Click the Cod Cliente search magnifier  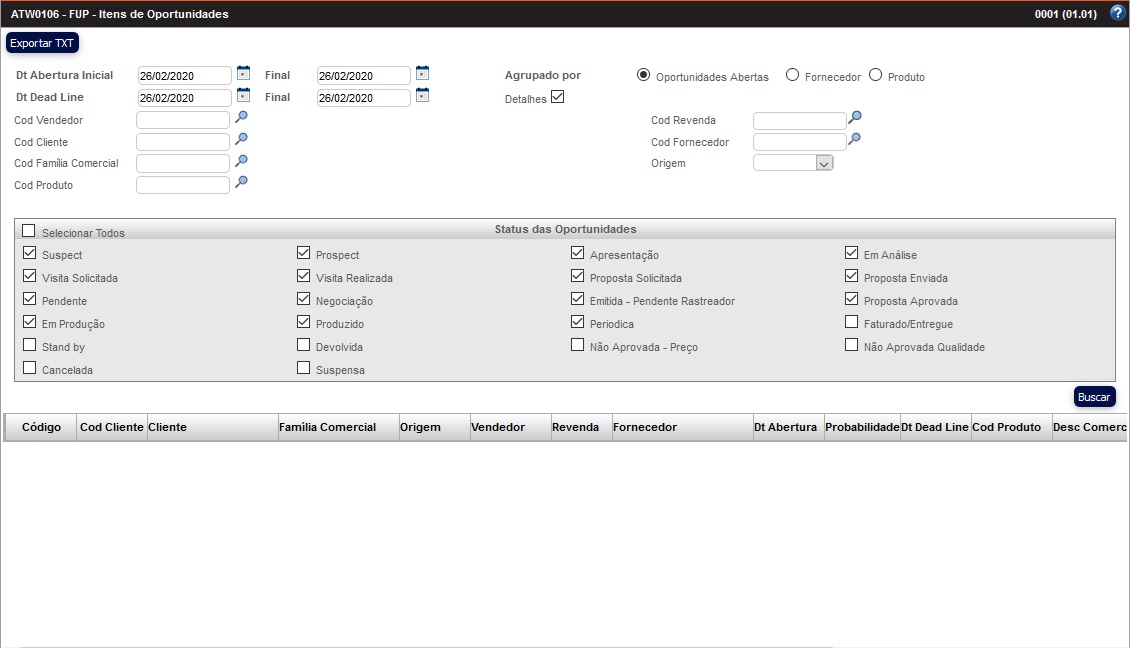tap(241, 140)
